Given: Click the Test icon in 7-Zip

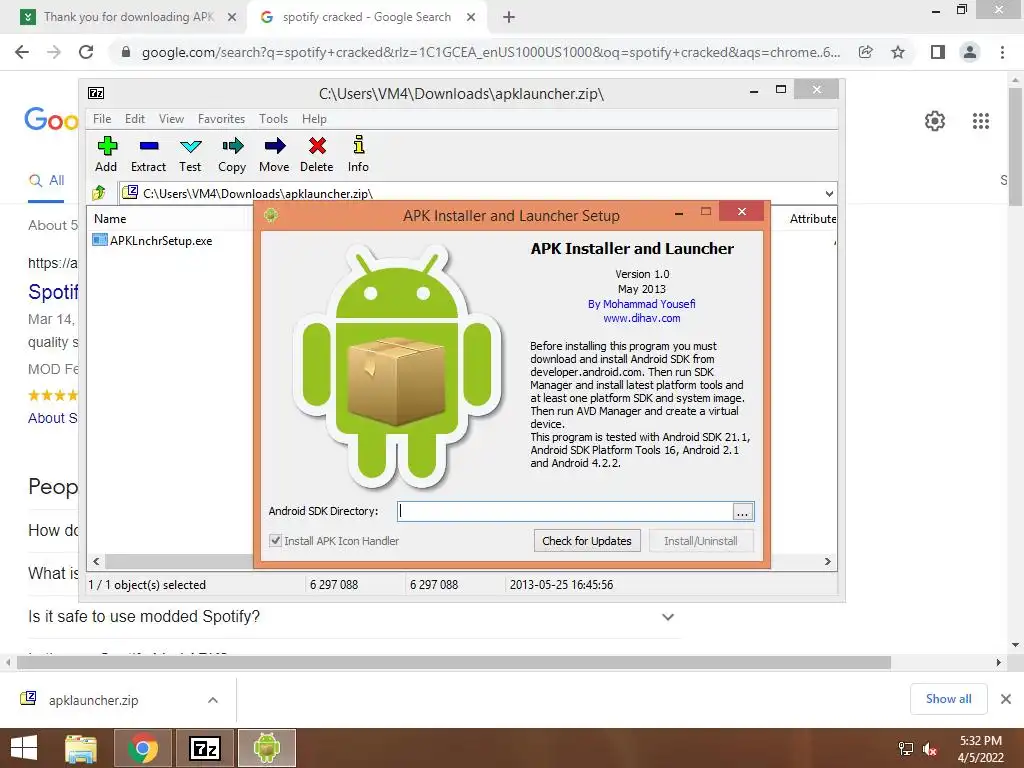Looking at the screenshot, I should pyautogui.click(x=190, y=146).
